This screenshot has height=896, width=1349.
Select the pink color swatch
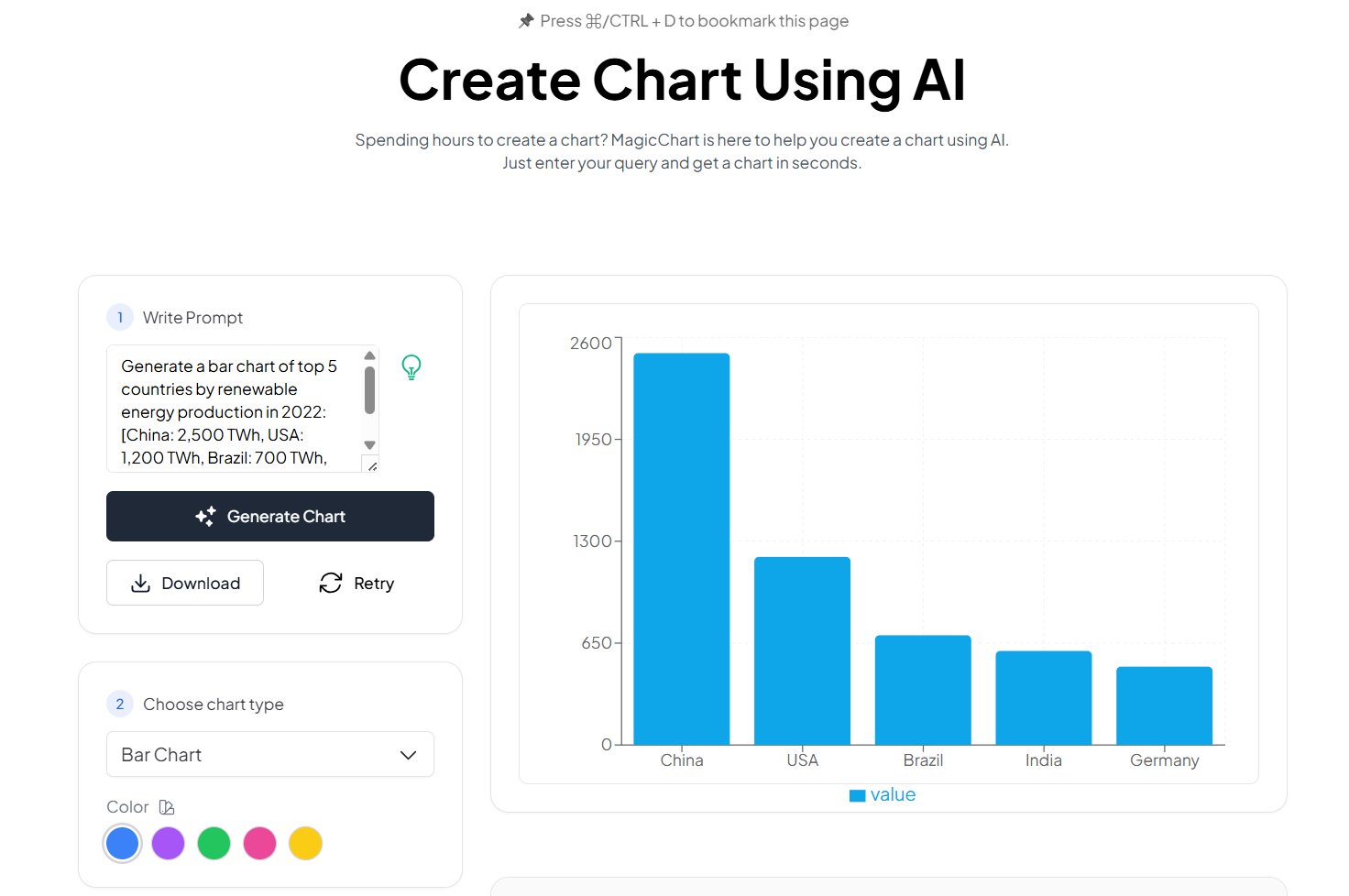click(260, 843)
